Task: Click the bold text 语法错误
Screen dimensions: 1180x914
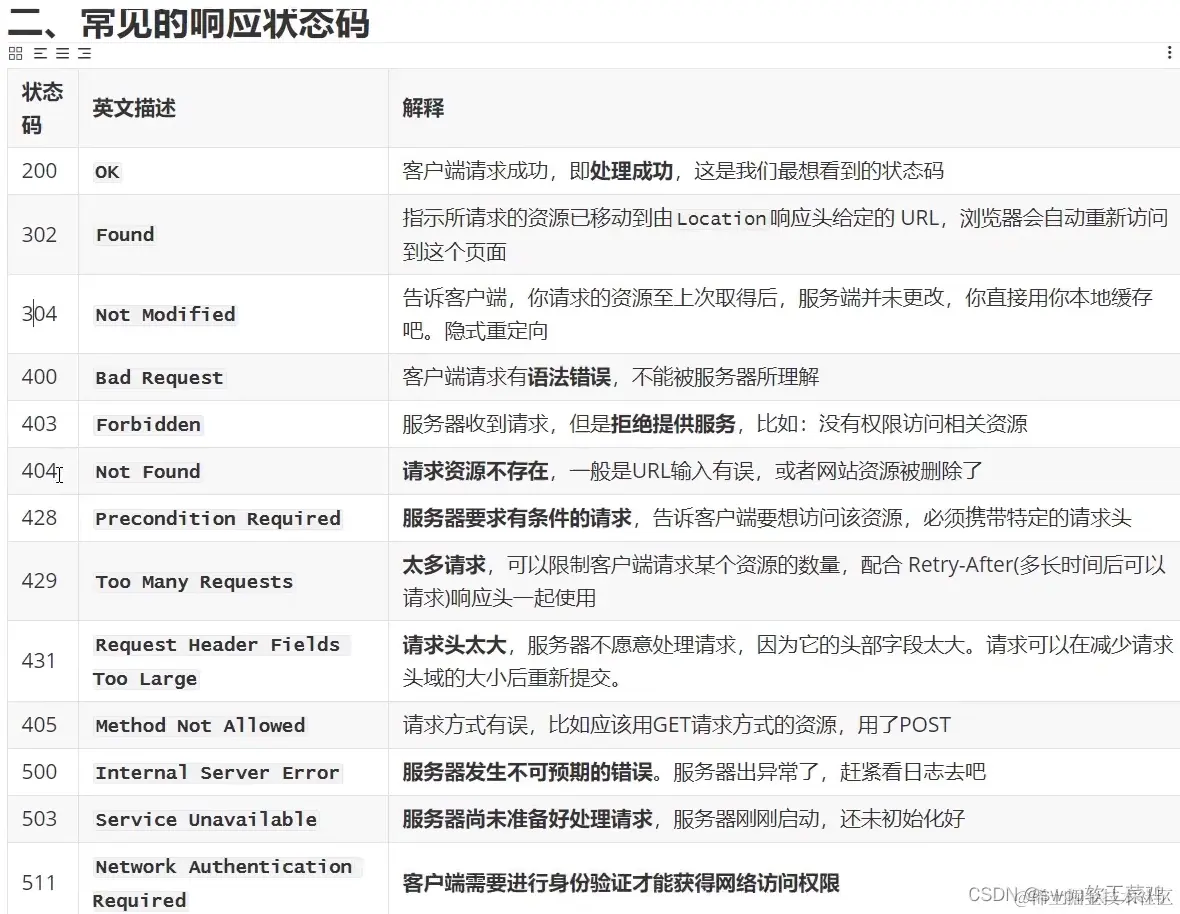Action: click(x=569, y=377)
